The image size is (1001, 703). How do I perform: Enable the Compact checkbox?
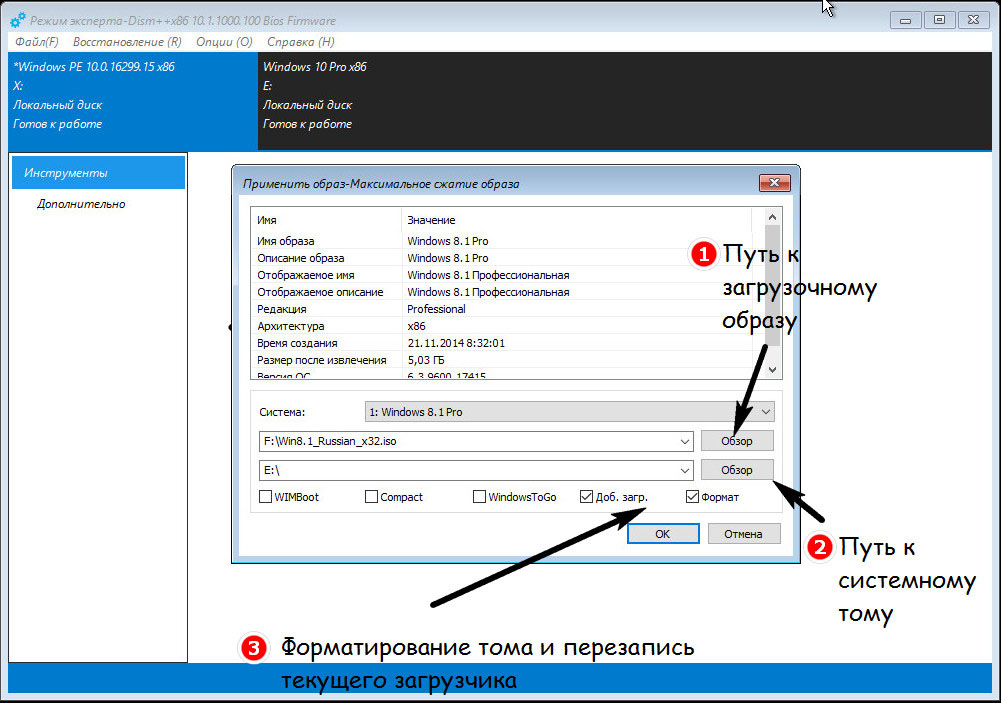(x=371, y=497)
